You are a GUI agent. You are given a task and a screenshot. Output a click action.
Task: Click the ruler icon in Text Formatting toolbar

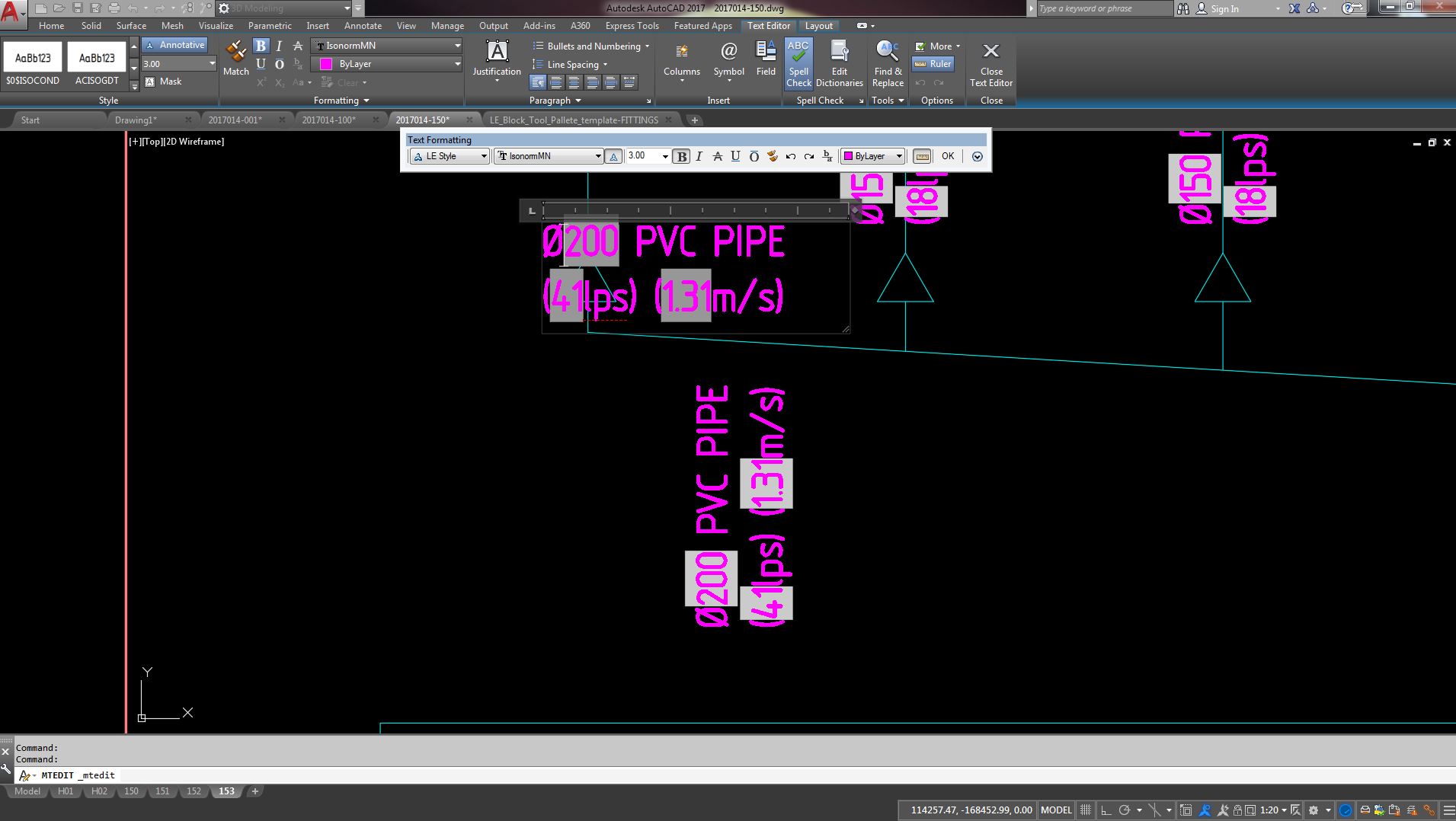click(921, 156)
